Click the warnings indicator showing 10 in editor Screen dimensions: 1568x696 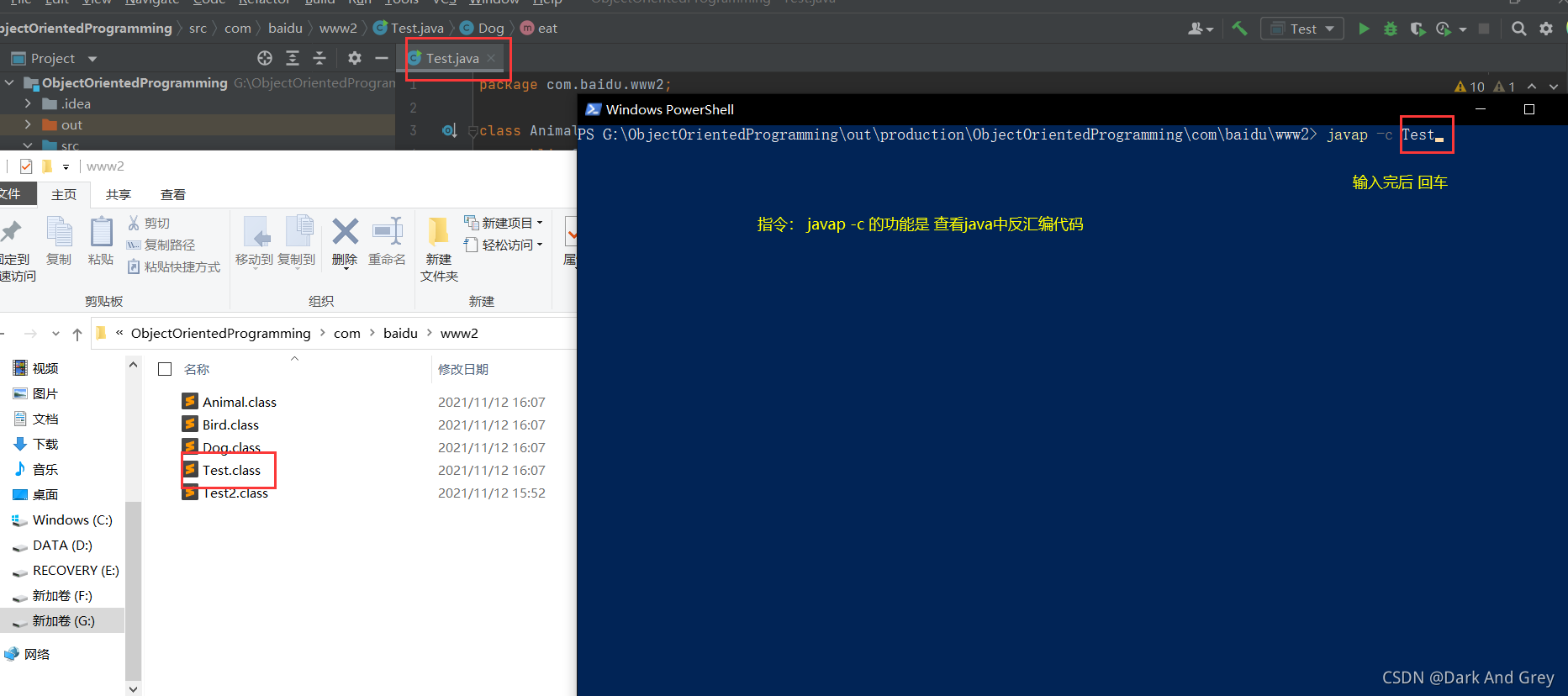1470,87
